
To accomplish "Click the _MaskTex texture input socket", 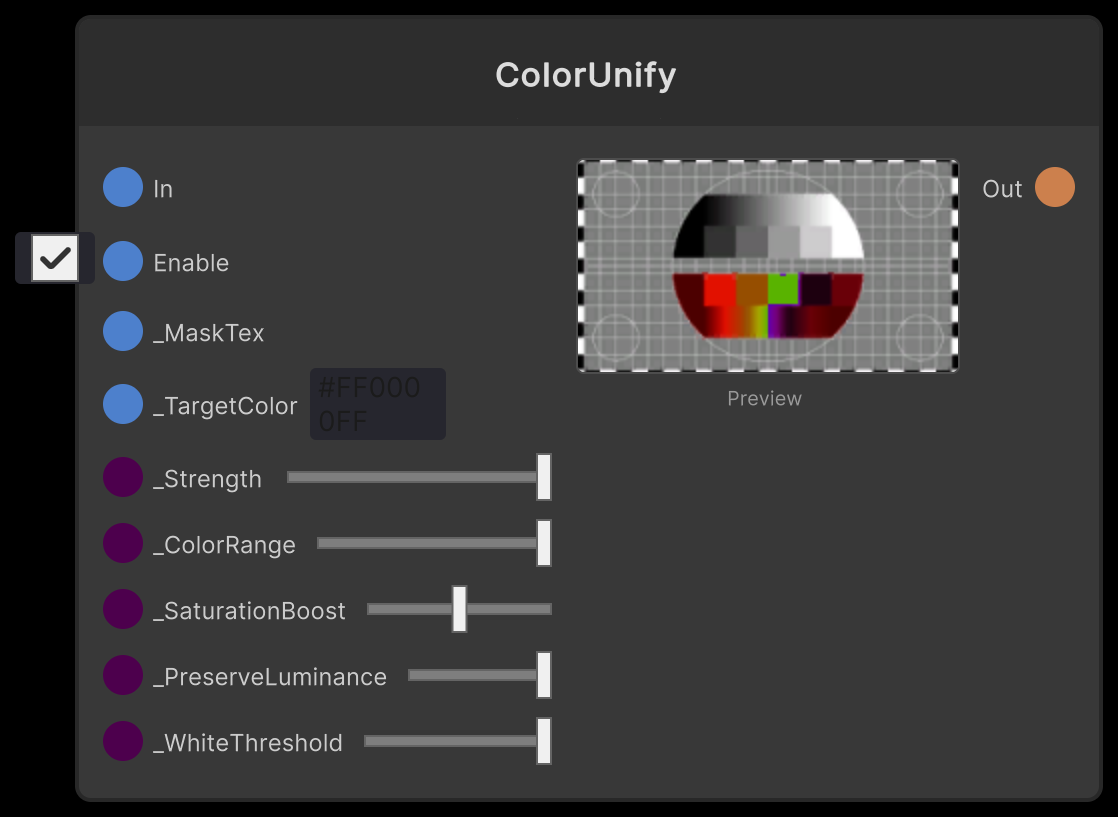I will (x=123, y=331).
